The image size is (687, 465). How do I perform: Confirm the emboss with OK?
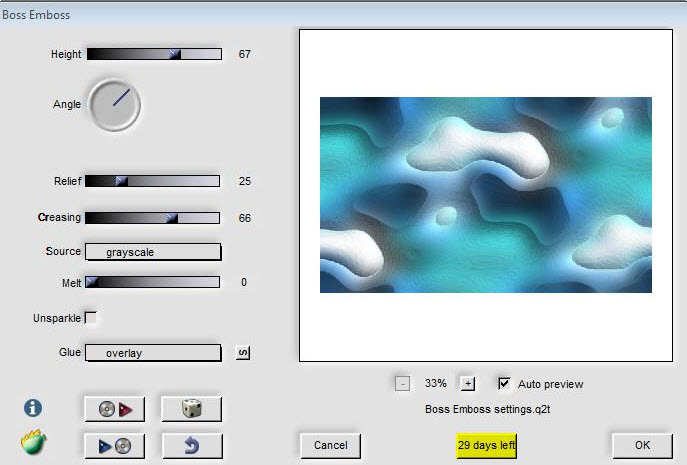pyautogui.click(x=642, y=446)
